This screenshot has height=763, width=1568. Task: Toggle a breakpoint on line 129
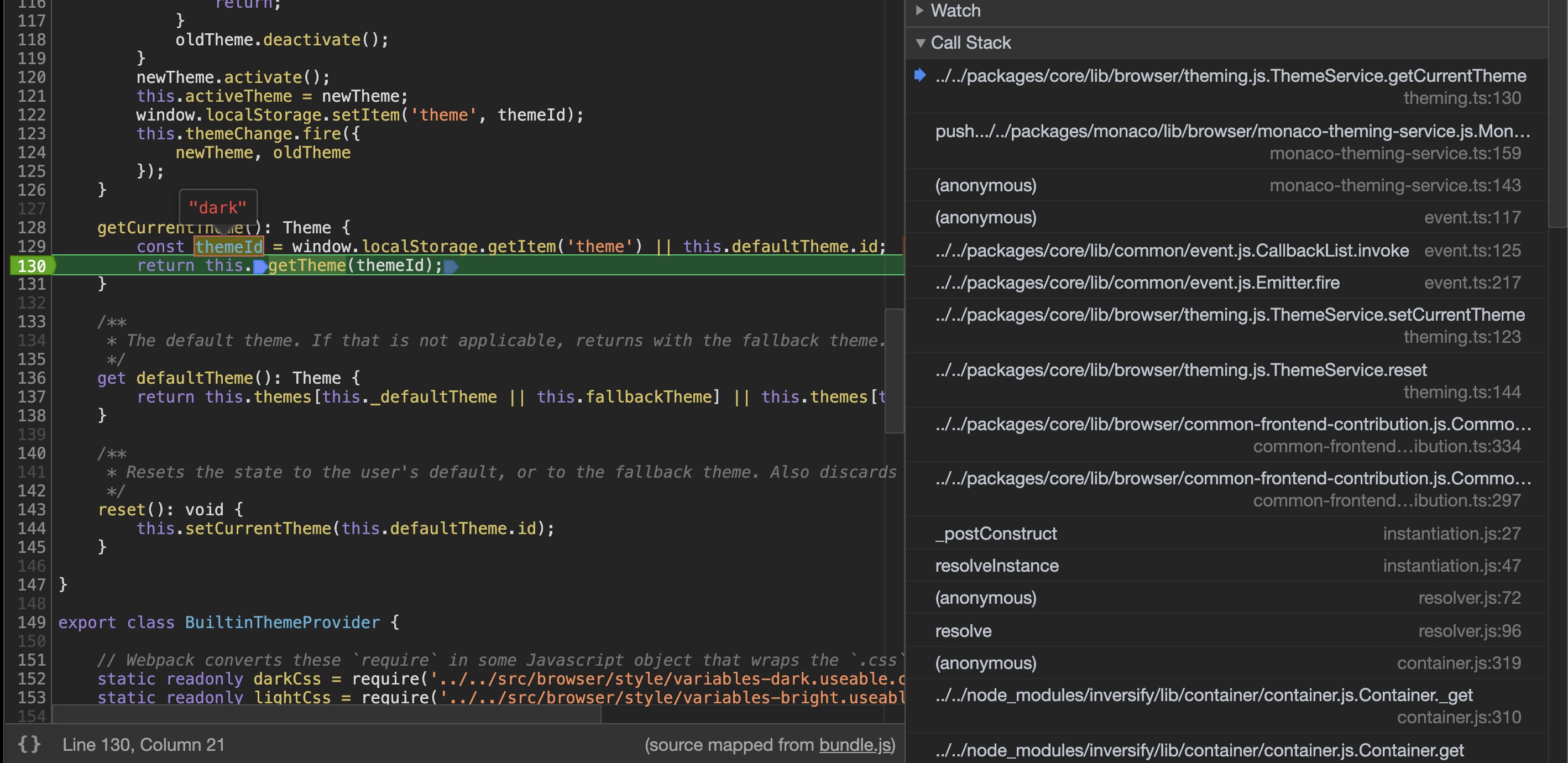point(32,247)
